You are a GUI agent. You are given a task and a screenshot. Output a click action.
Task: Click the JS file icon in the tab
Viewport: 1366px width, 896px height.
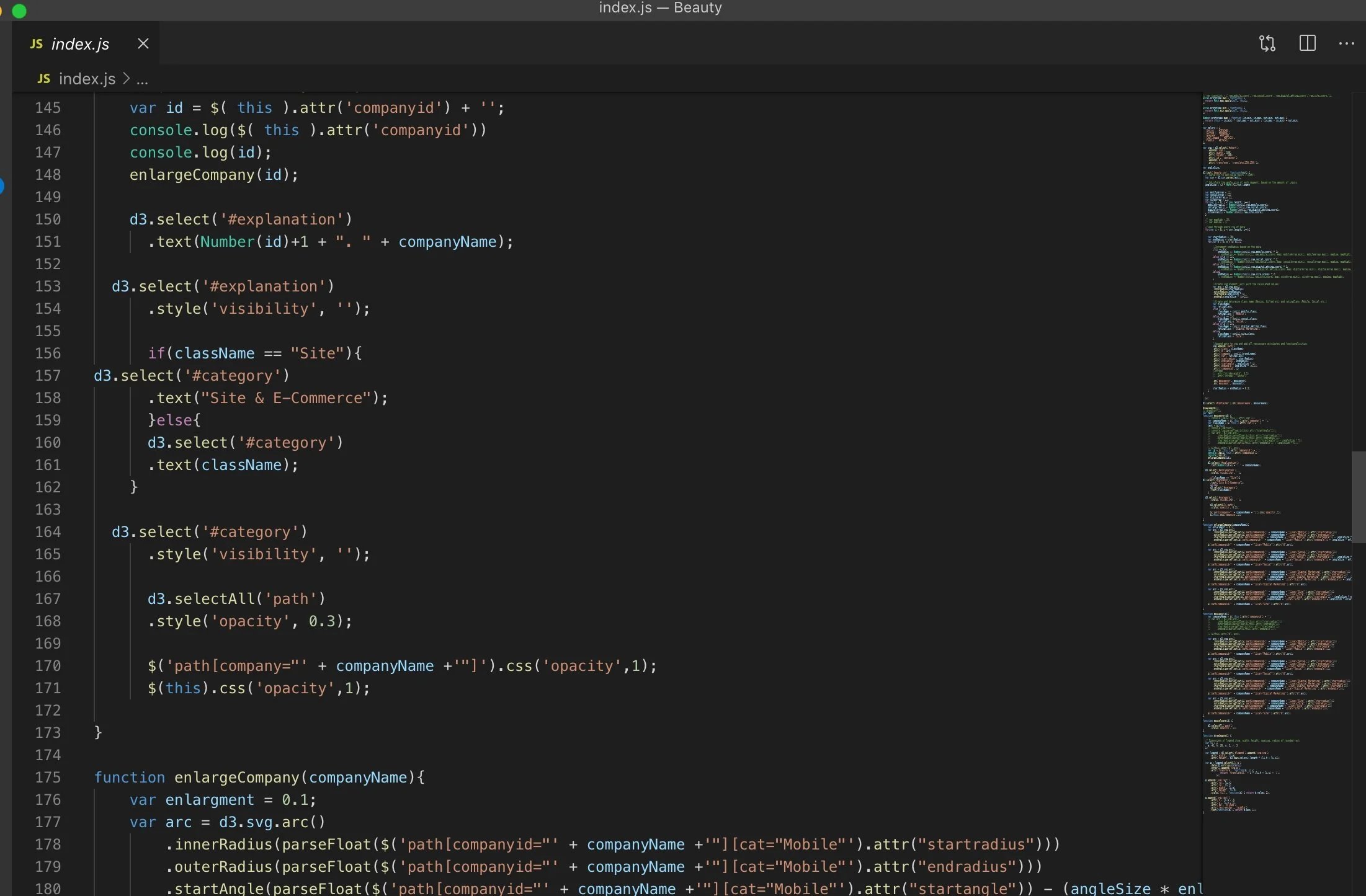tap(37, 44)
